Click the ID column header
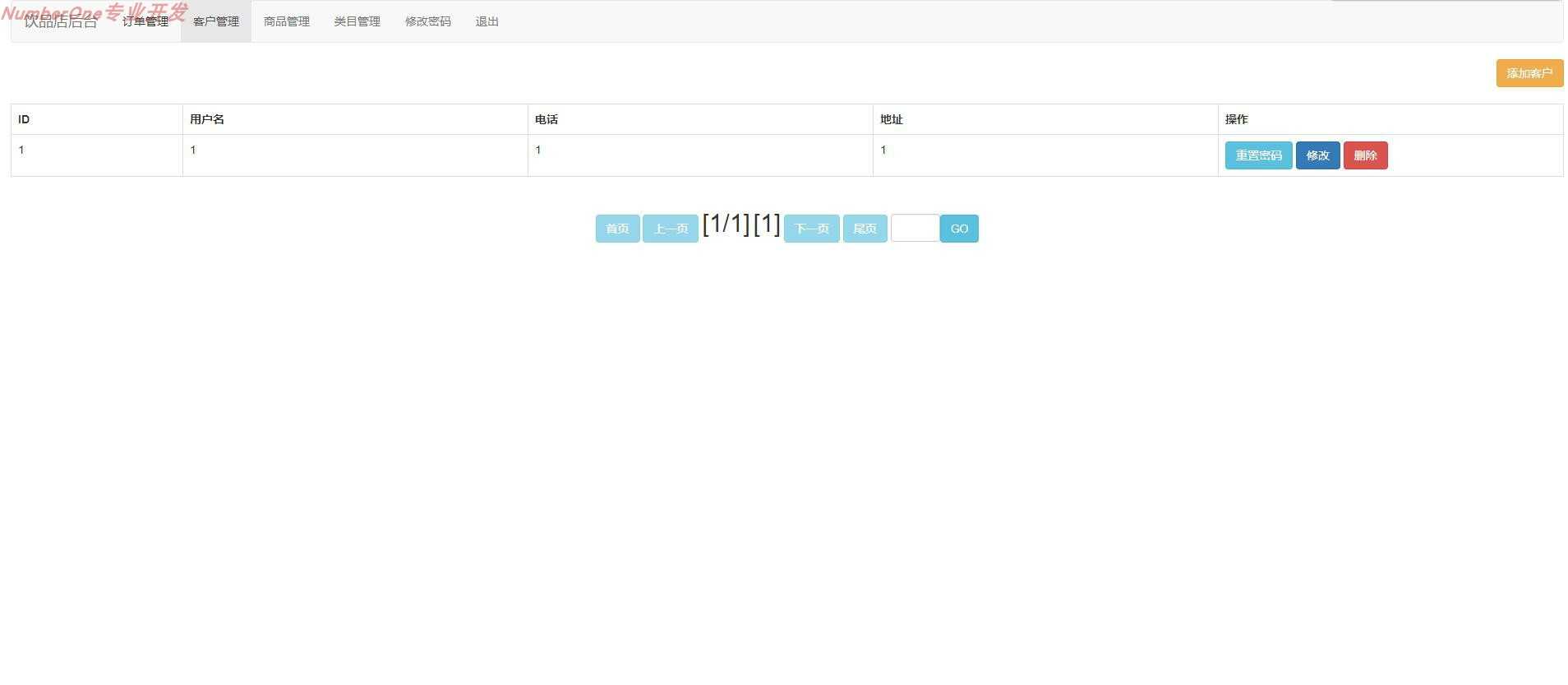This screenshot has width=1568, height=685. 97,119
